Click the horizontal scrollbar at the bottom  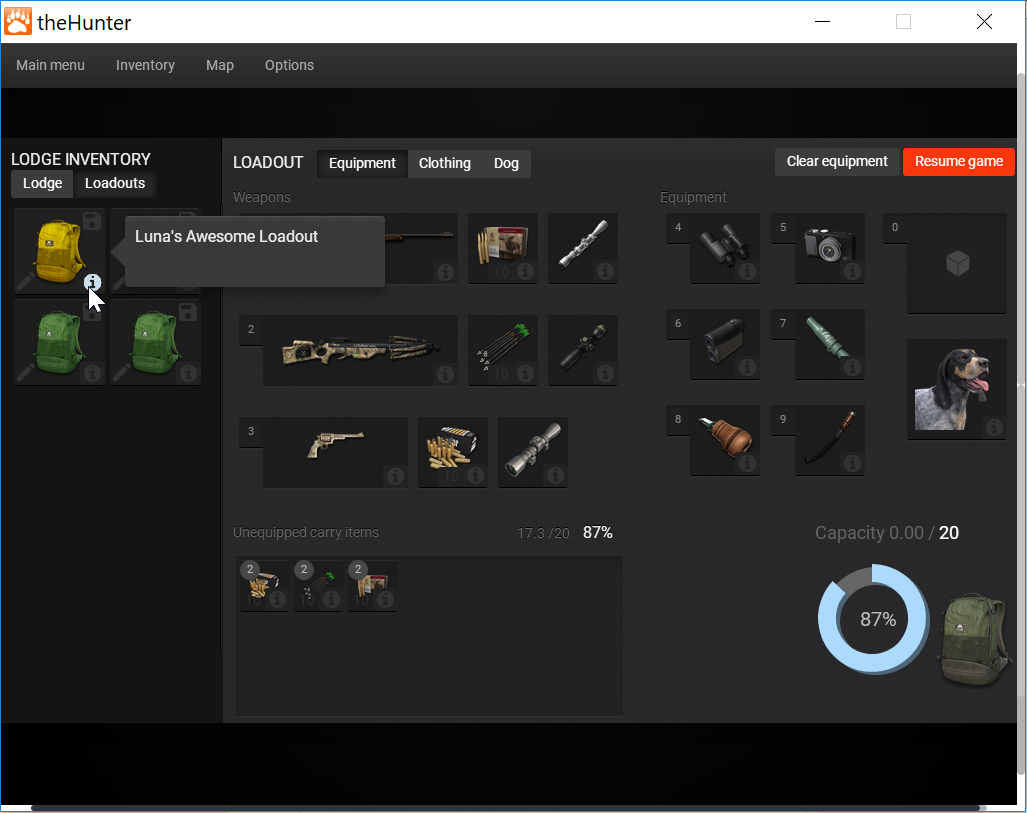pyautogui.click(x=508, y=808)
